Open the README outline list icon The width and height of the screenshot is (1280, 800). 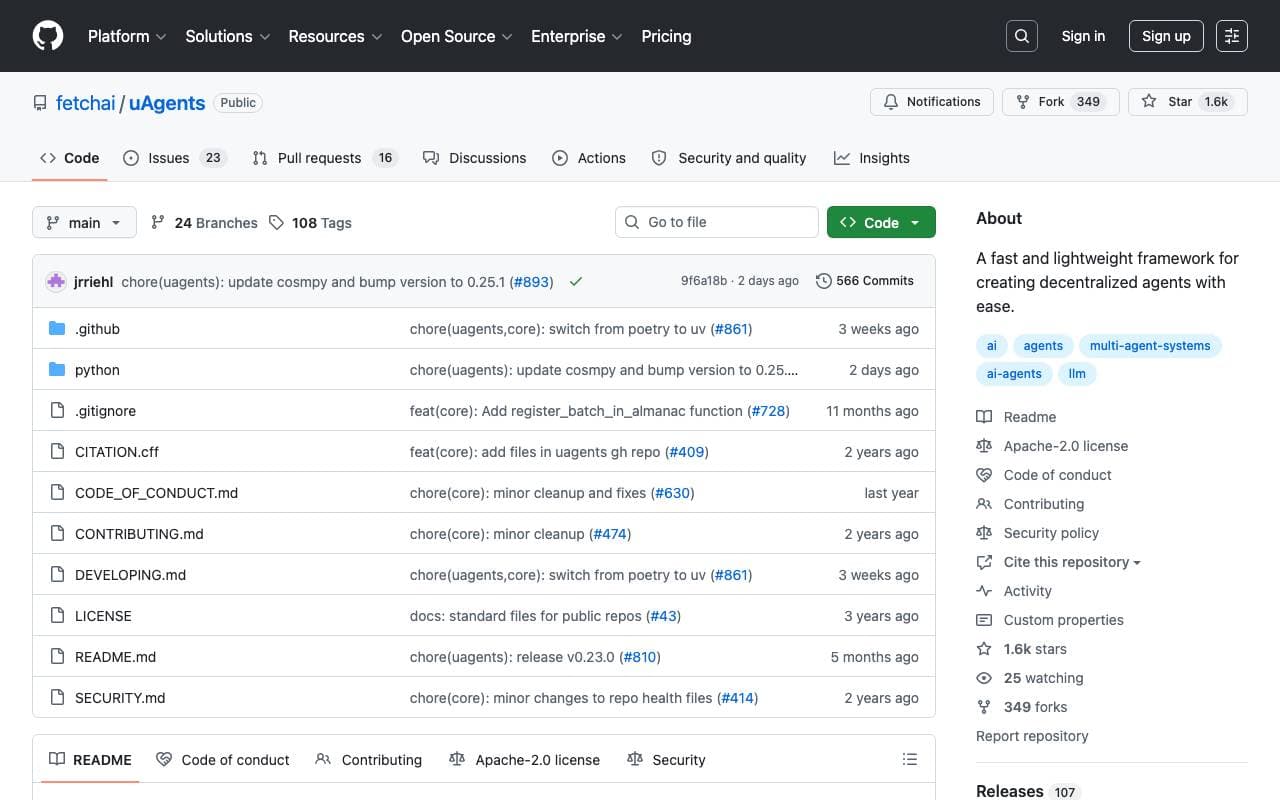910,760
